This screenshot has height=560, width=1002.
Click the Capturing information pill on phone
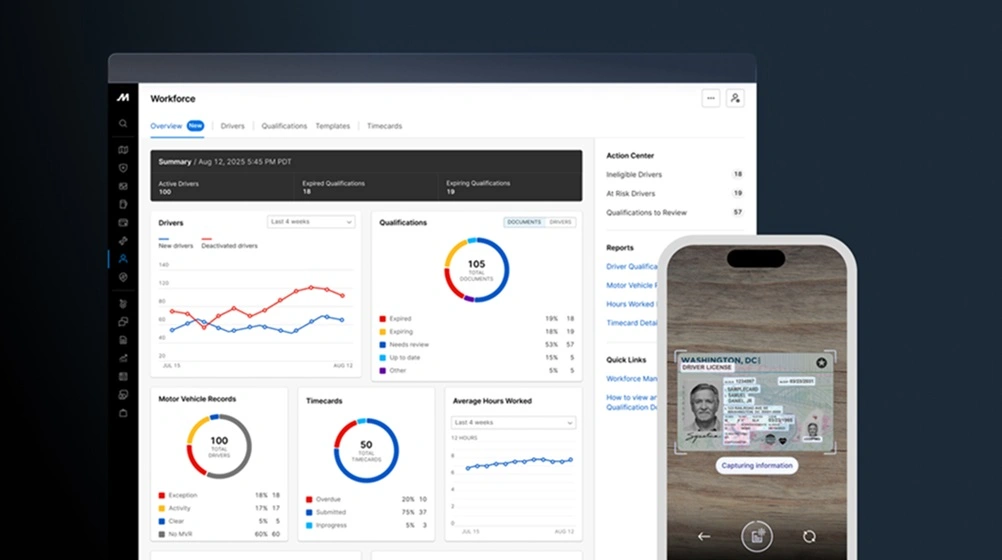[757, 465]
